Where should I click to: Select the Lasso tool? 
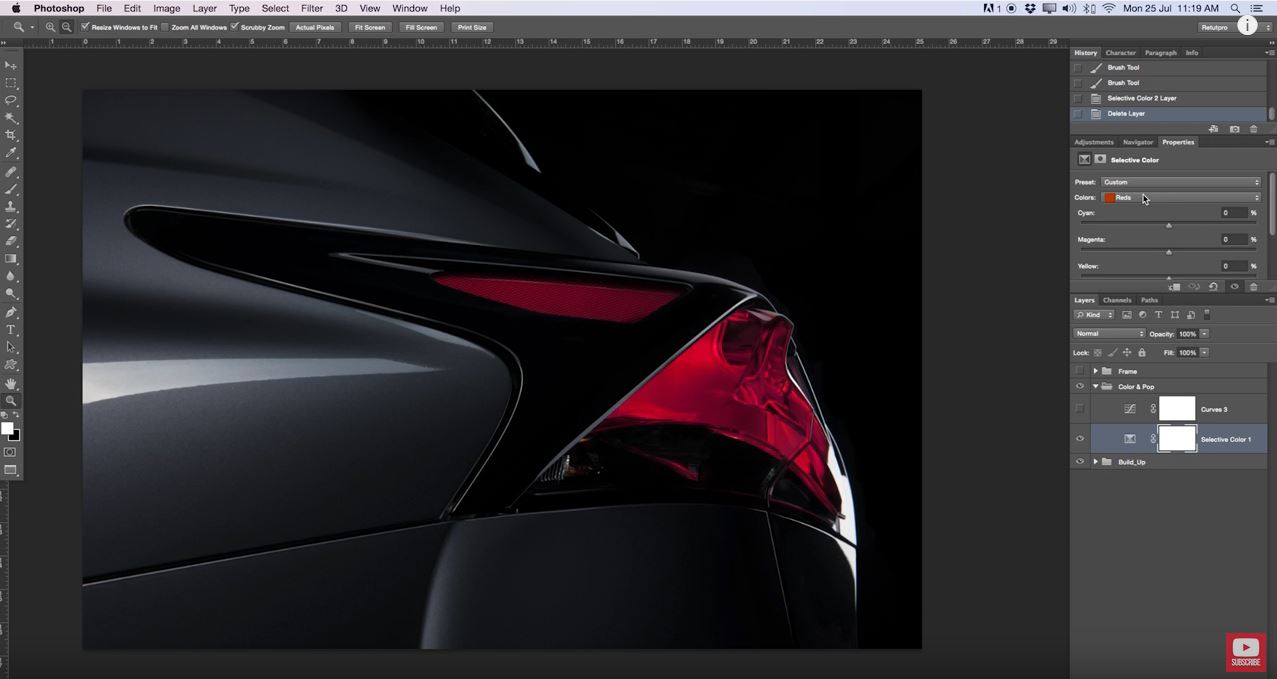pyautogui.click(x=12, y=99)
